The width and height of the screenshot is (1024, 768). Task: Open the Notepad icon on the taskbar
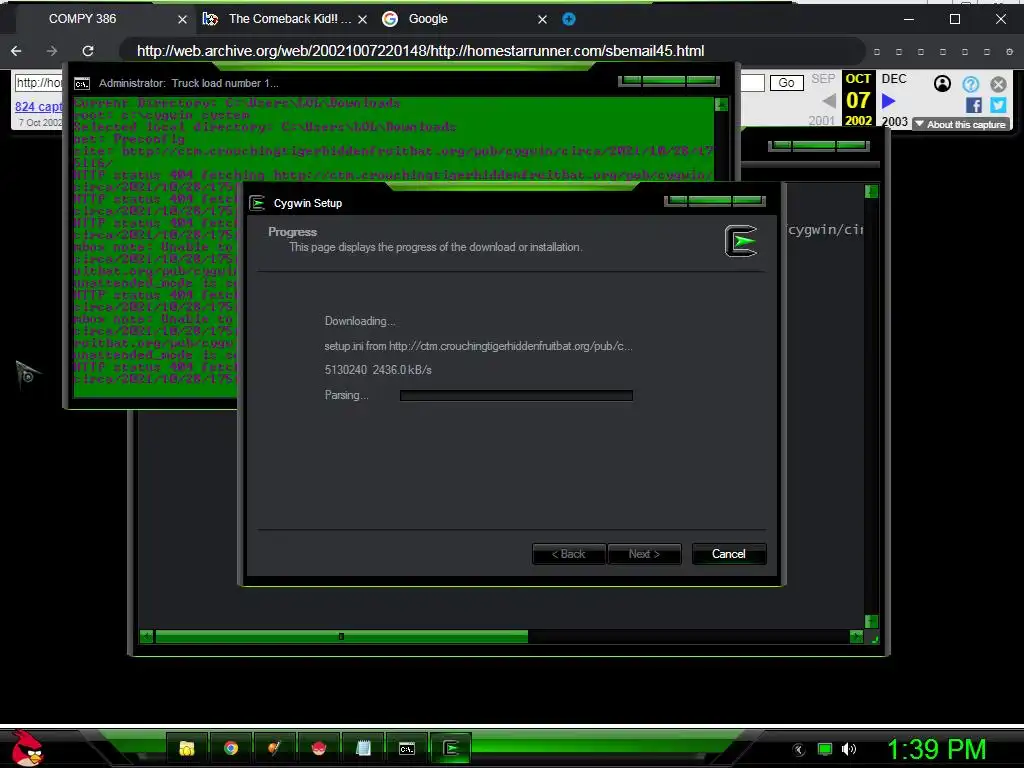[x=363, y=748]
